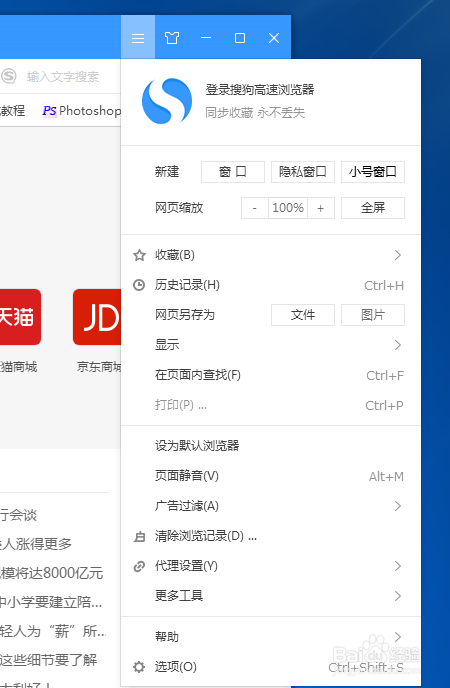Open a new 隐私窗口
The image size is (450, 688).
pos(303,172)
